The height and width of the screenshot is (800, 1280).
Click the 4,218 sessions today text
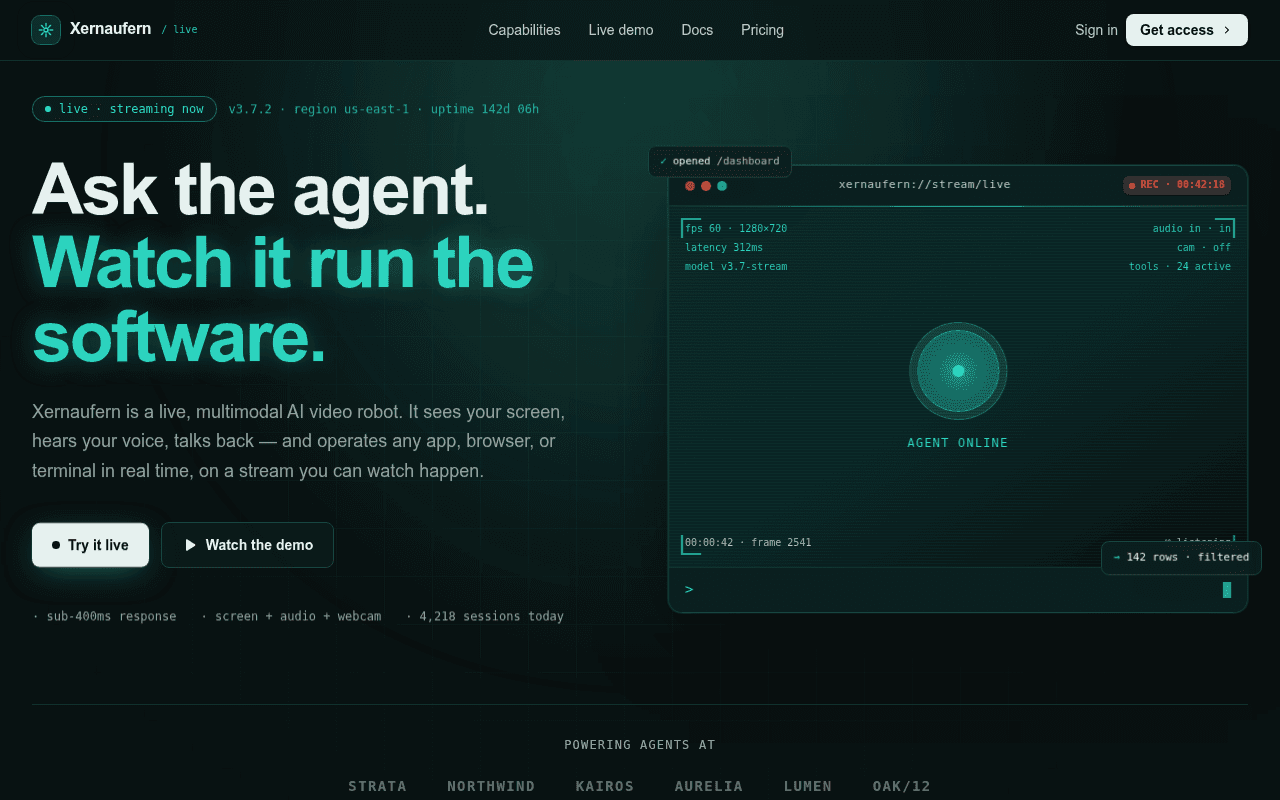tap(491, 616)
